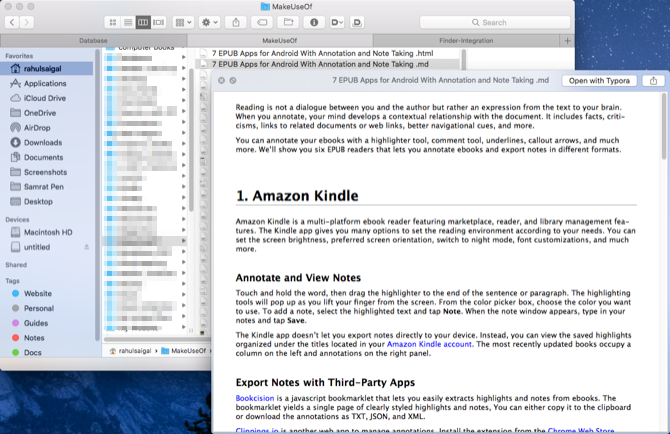Click the Get Info toolbar icon
670x434 pixels.
[314, 21]
